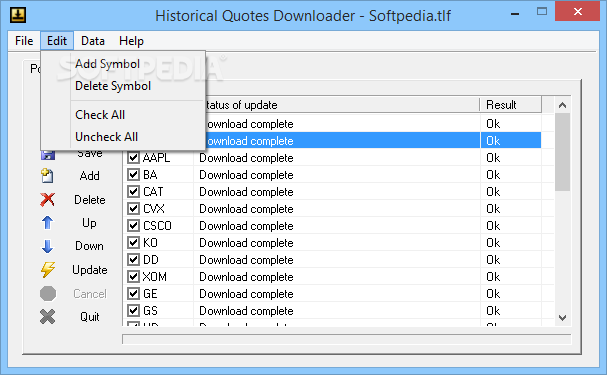Click the Result column header

tap(511, 105)
